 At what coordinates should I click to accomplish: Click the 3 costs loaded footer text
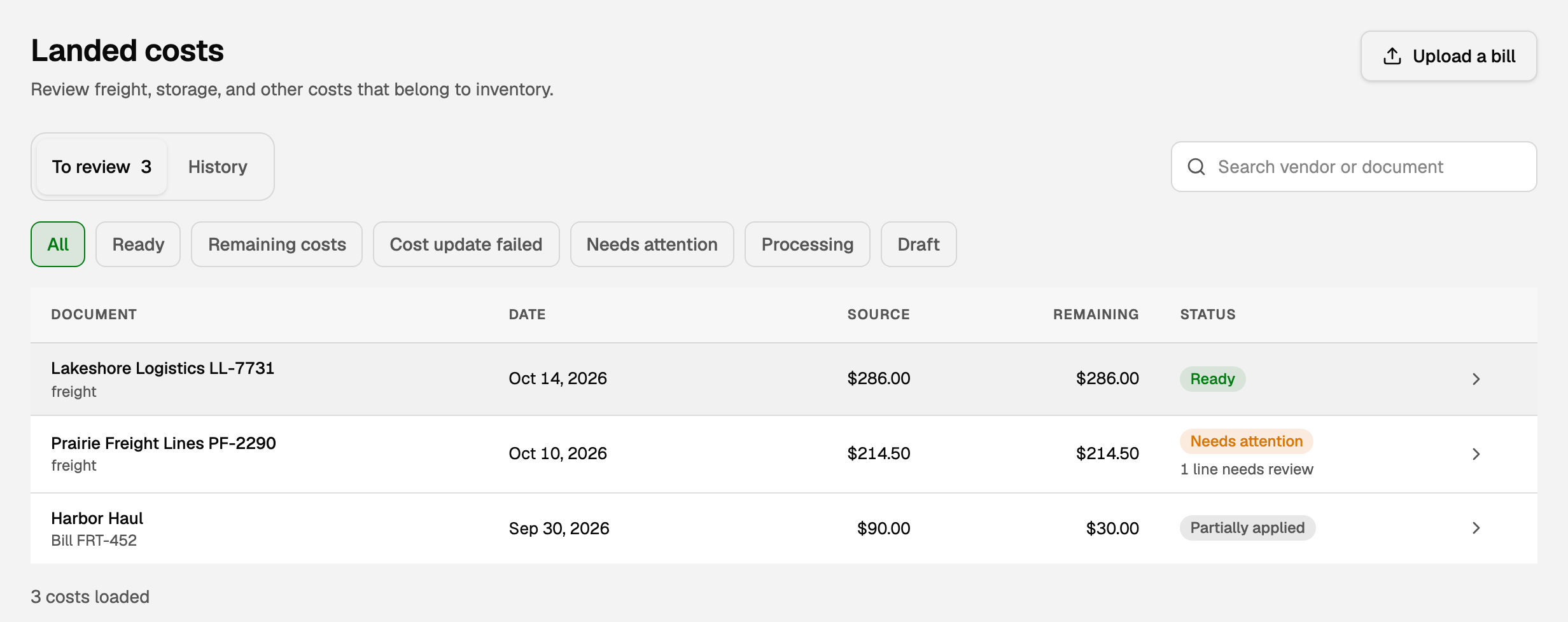pyautogui.click(x=90, y=597)
